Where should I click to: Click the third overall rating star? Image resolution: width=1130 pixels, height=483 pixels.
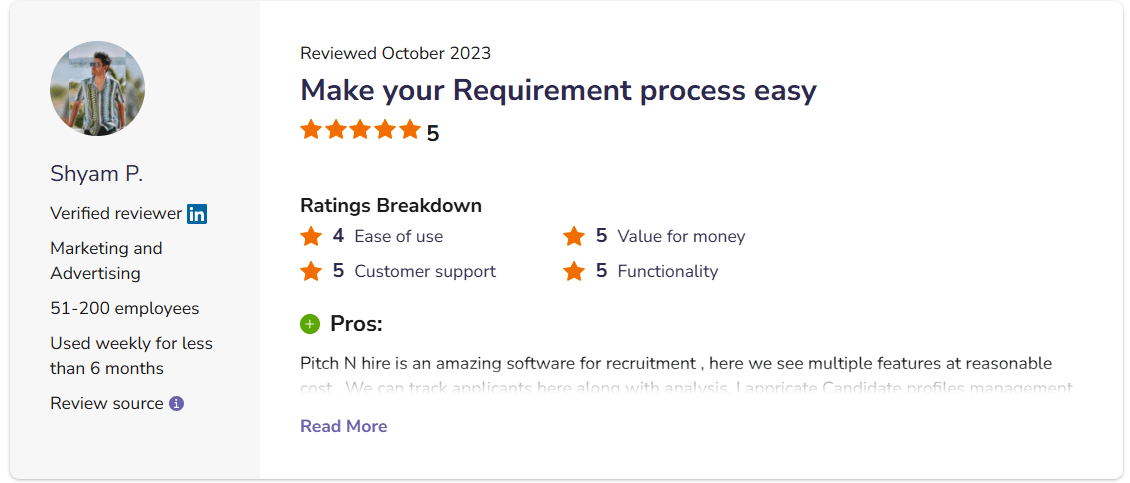pos(360,130)
